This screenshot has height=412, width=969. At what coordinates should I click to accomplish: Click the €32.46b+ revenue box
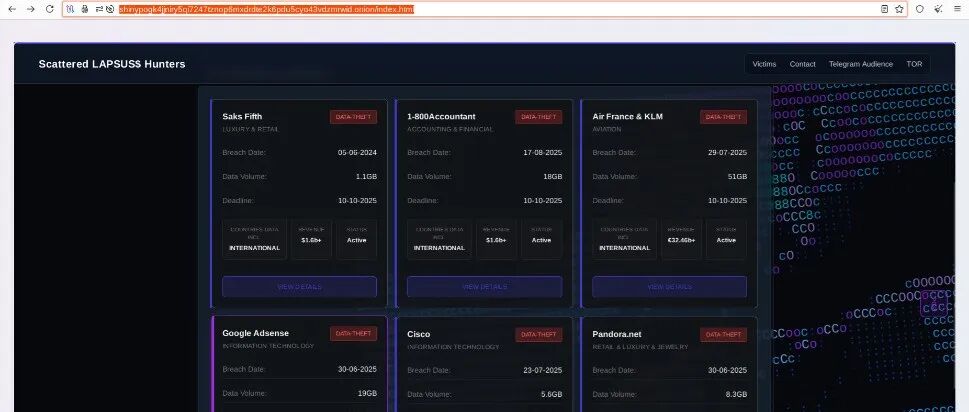681,239
